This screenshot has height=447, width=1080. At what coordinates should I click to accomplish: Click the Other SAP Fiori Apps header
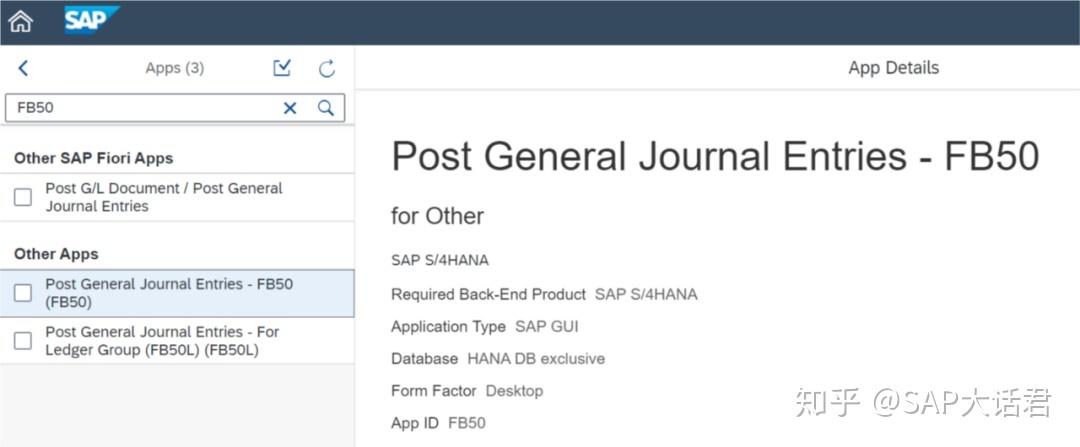click(x=94, y=158)
